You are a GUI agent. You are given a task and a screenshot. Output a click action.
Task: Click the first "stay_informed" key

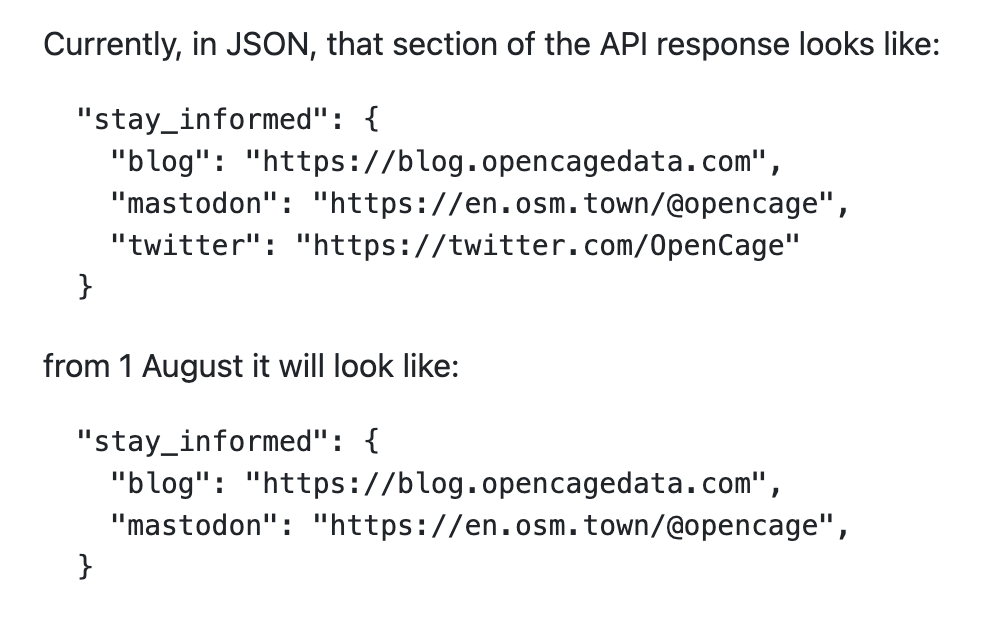(203, 120)
